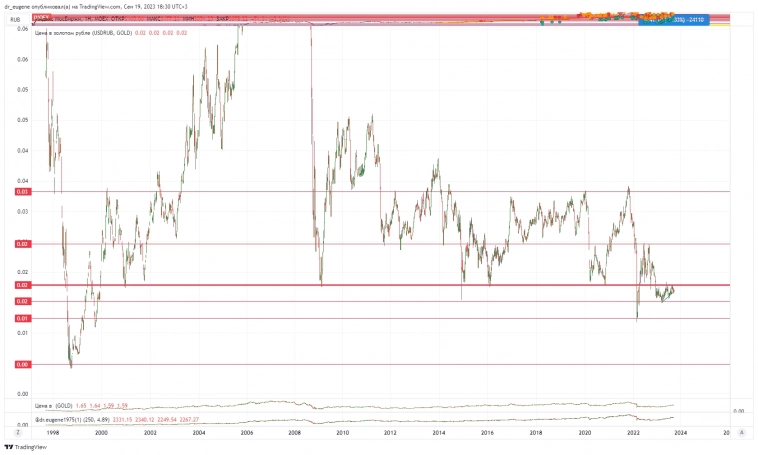This screenshot has width=758, height=455.
Task: Click the 2267.27 value in the bottom indicator legend
Action: click(x=190, y=420)
